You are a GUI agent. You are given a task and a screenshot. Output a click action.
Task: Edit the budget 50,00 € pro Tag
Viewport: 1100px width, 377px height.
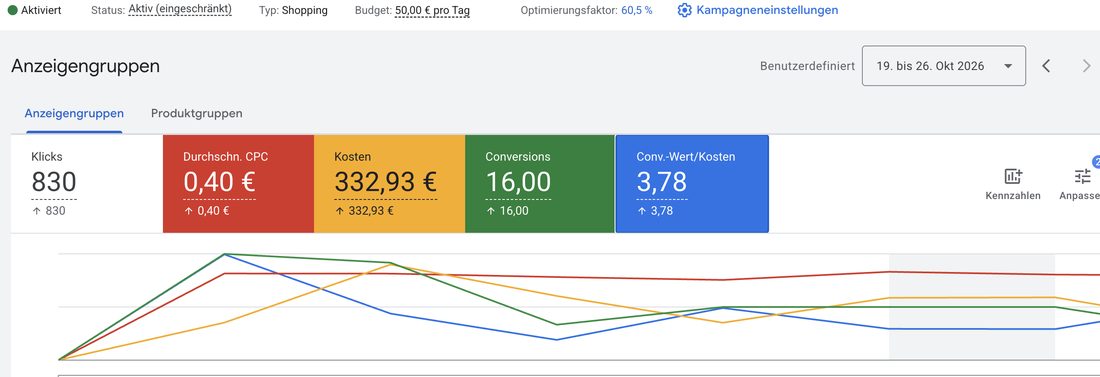coord(432,11)
